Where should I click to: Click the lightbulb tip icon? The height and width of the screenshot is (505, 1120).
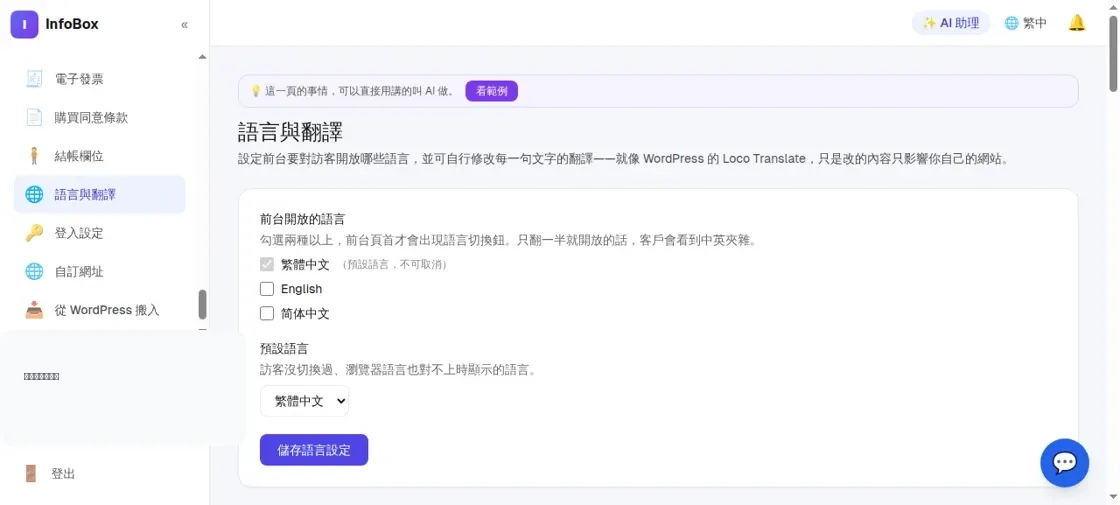point(255,91)
